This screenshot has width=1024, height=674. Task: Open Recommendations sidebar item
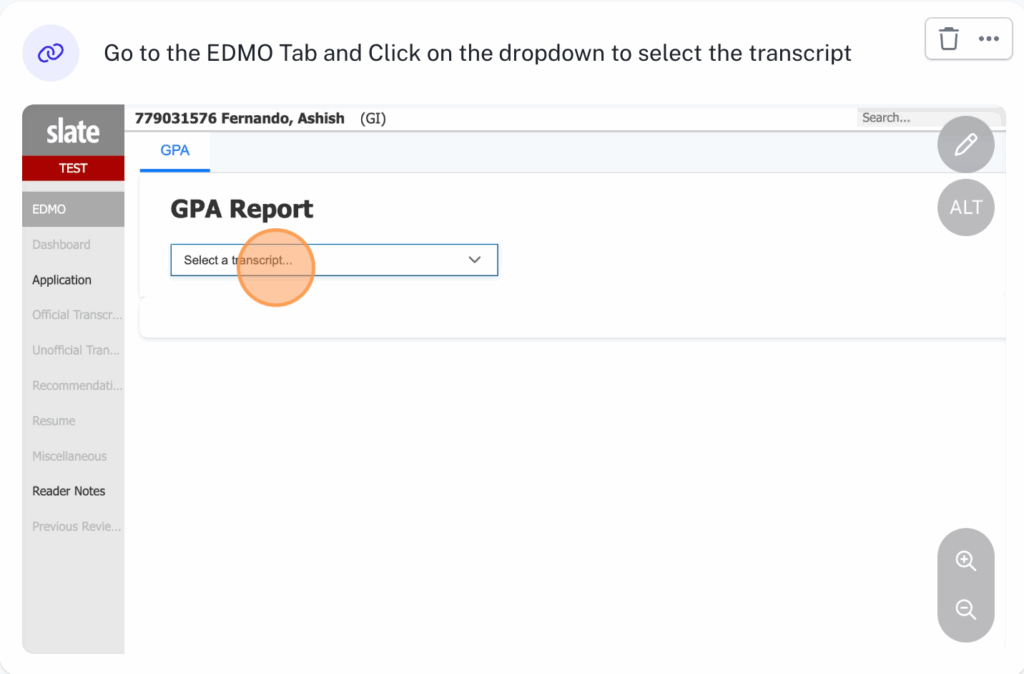77,385
